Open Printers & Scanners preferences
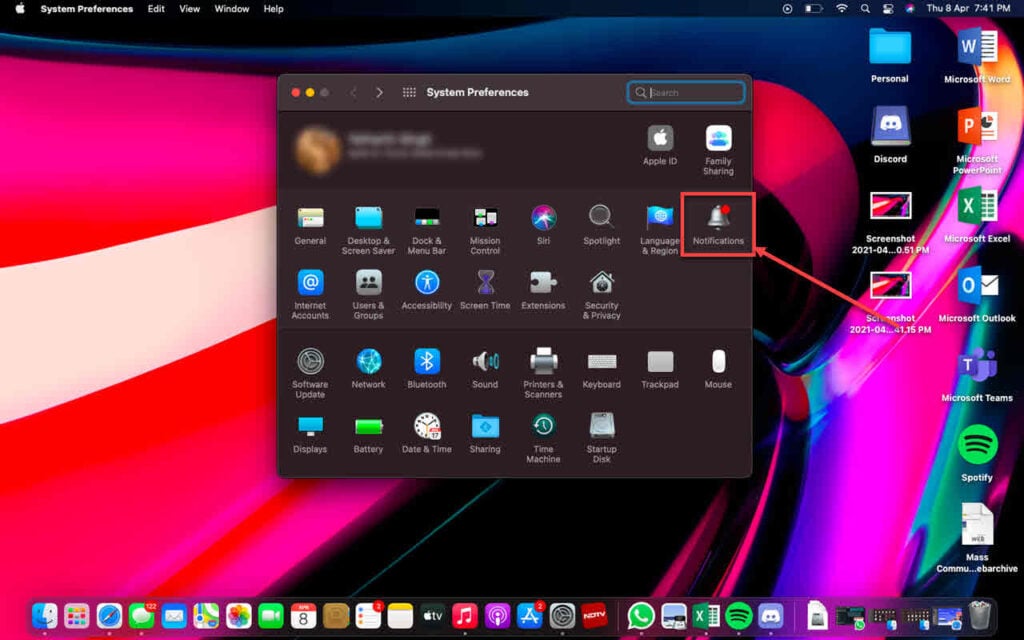Image resolution: width=1024 pixels, height=640 pixels. pyautogui.click(x=543, y=374)
